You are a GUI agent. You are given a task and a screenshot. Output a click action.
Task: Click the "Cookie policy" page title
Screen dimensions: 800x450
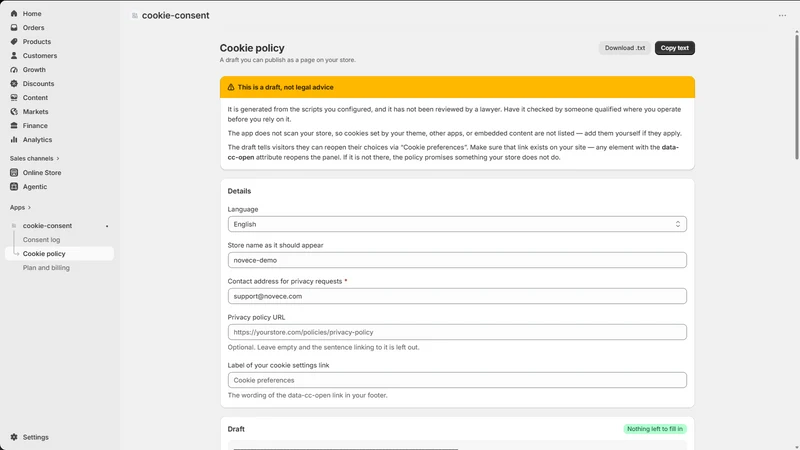point(252,48)
